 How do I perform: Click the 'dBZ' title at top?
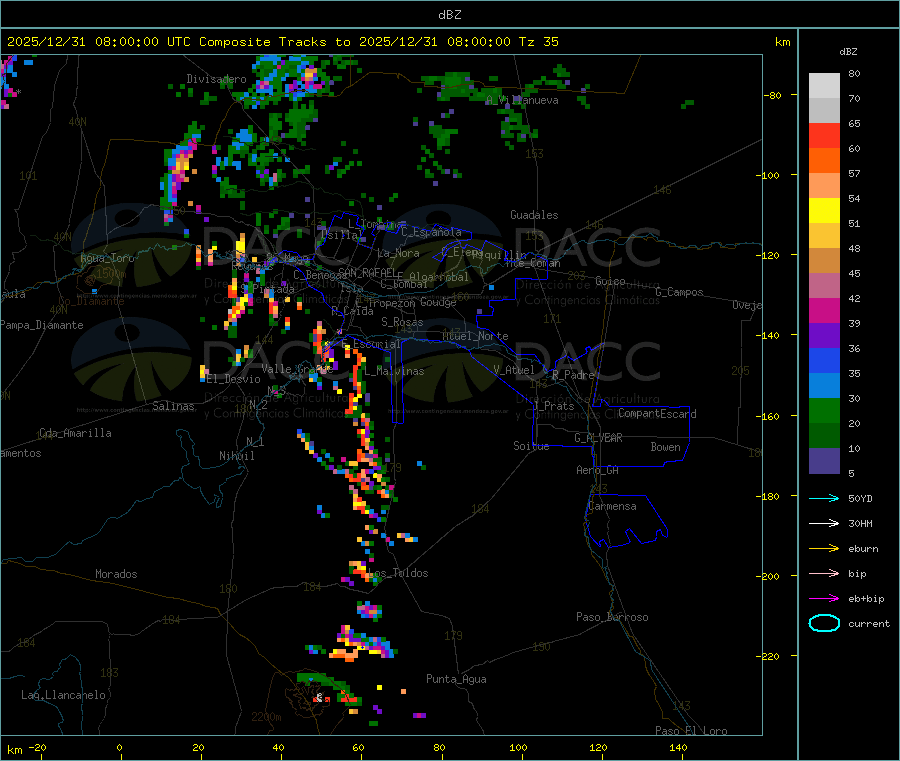point(449,15)
